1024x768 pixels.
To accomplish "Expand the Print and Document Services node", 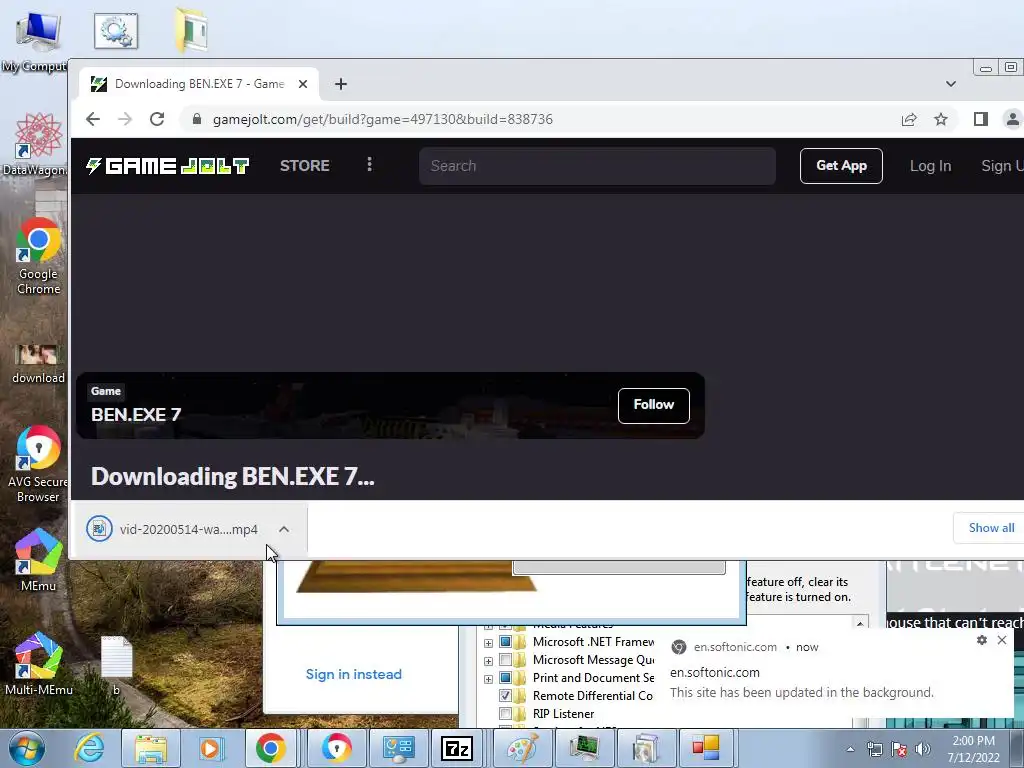I will [488, 679].
